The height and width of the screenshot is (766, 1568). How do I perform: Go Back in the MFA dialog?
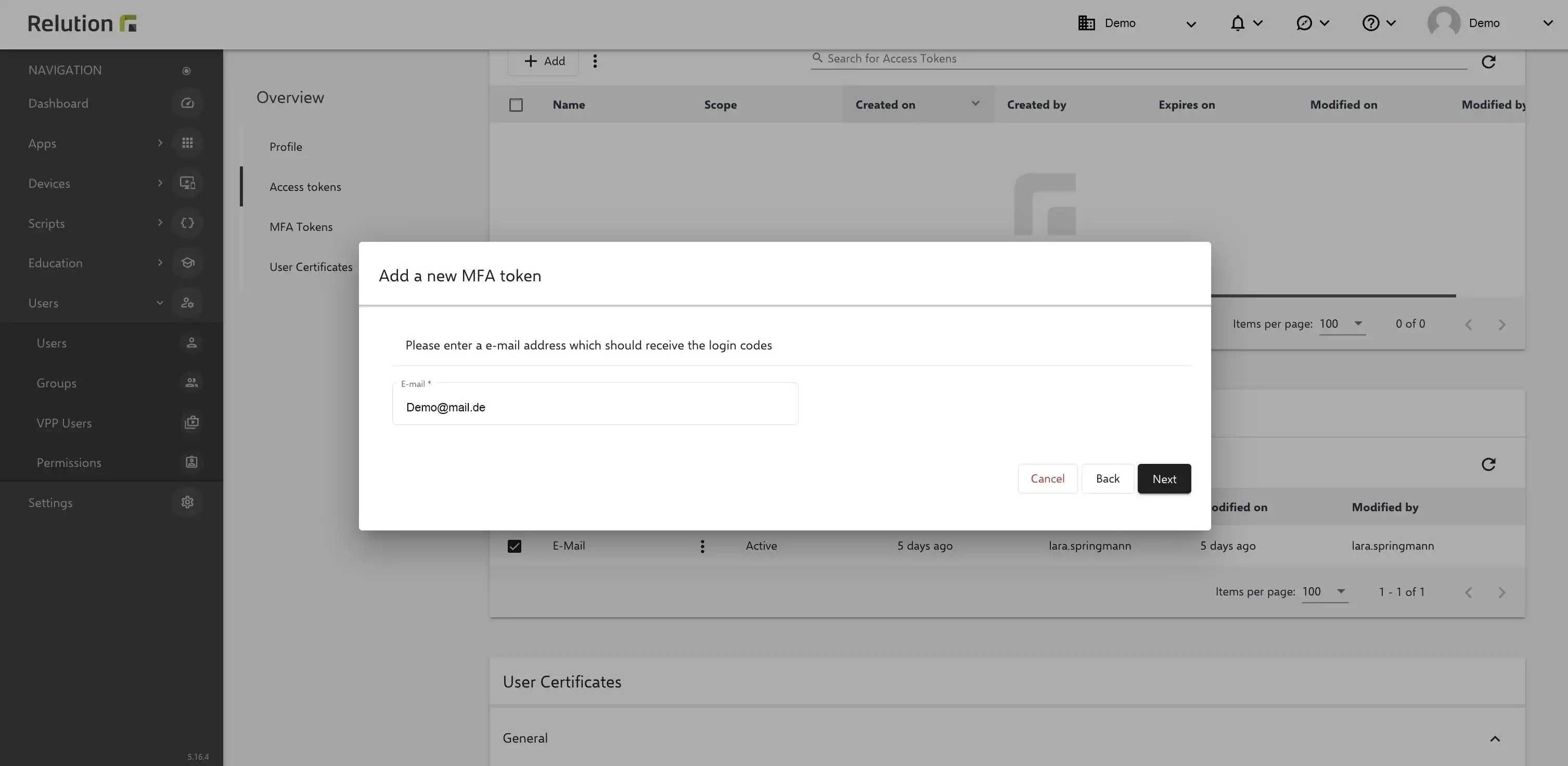point(1108,479)
